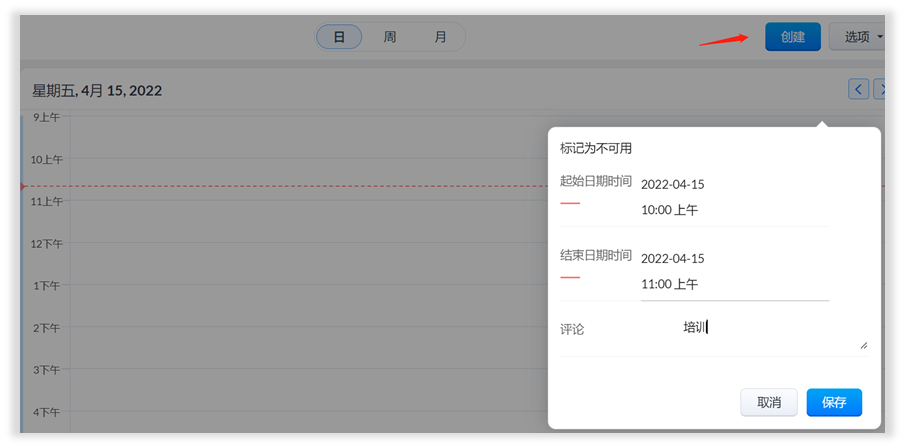Switch to 周 (week) view
Image resolution: width=905 pixels, height=448 pixels.
(390, 37)
